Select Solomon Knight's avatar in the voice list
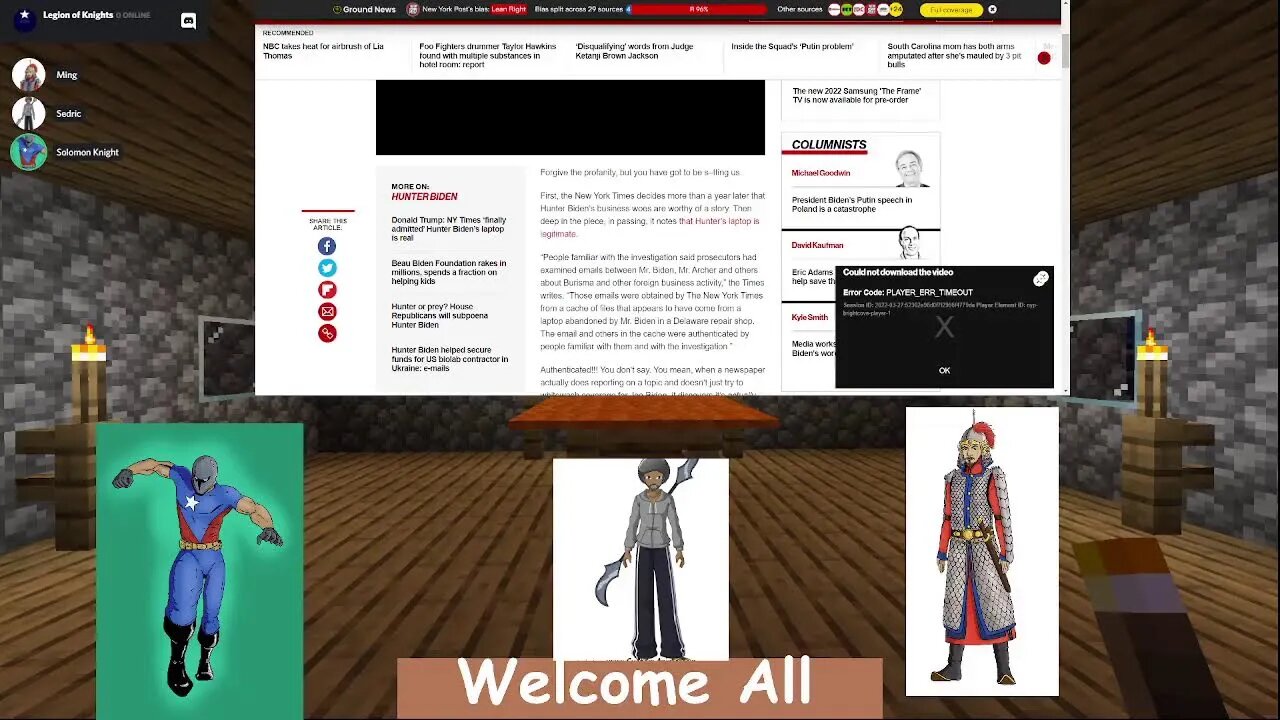This screenshot has height=720, width=1280. coord(28,152)
